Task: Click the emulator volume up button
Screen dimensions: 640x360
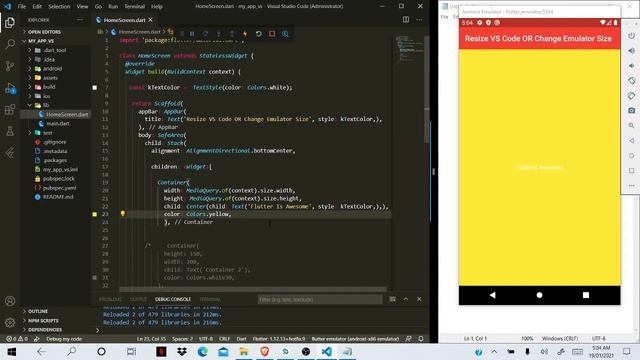Action: coord(631,51)
